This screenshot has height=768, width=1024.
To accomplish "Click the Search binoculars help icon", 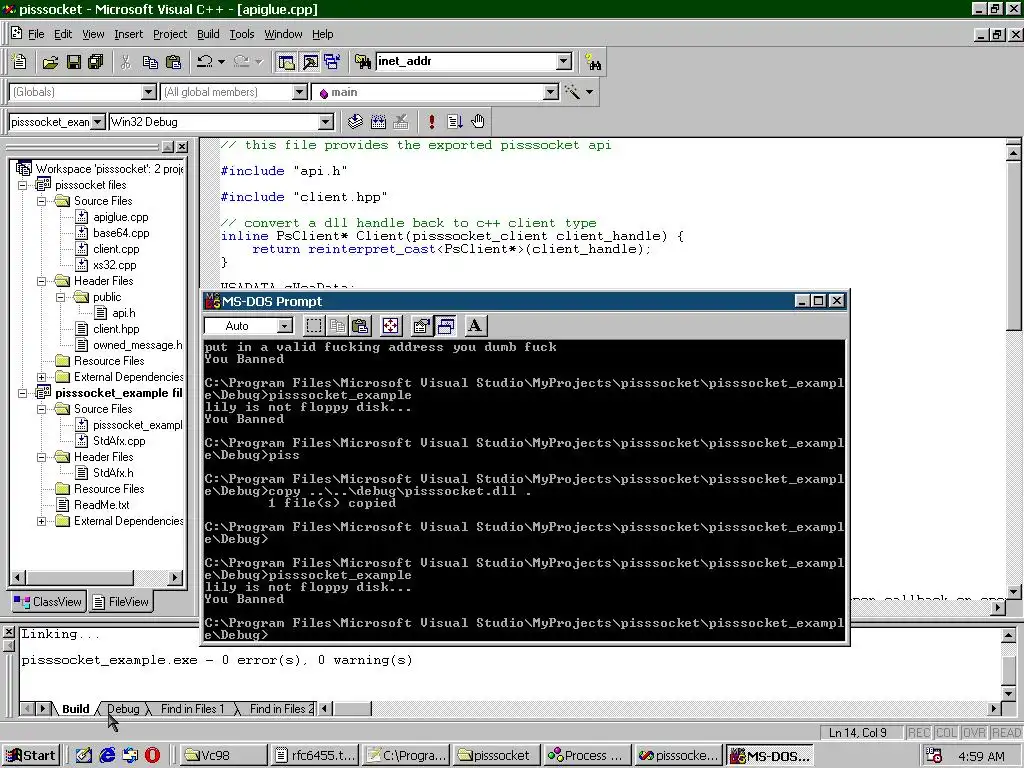I will point(593,62).
